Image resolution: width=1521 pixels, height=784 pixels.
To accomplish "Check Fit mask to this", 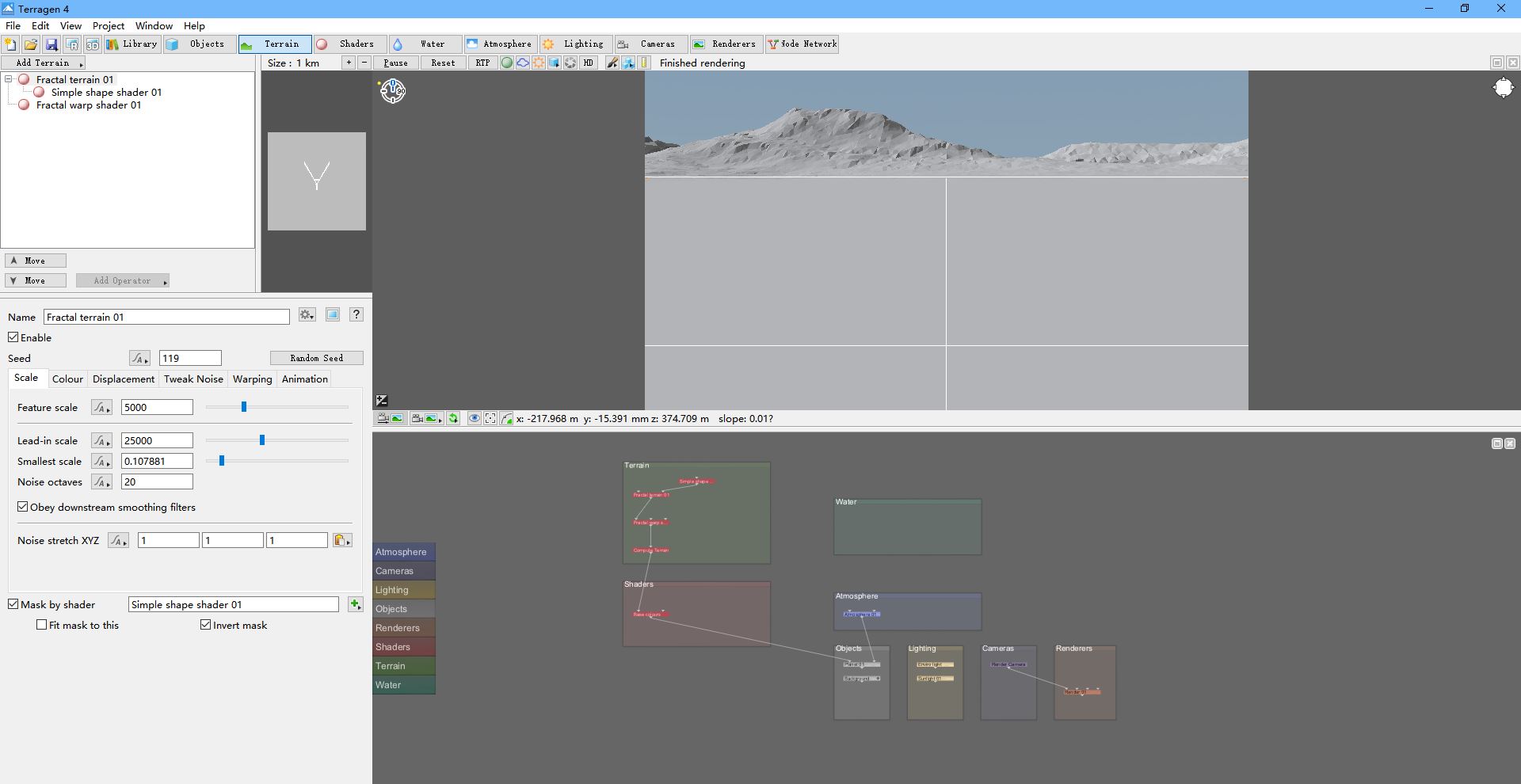I will pos(42,626).
